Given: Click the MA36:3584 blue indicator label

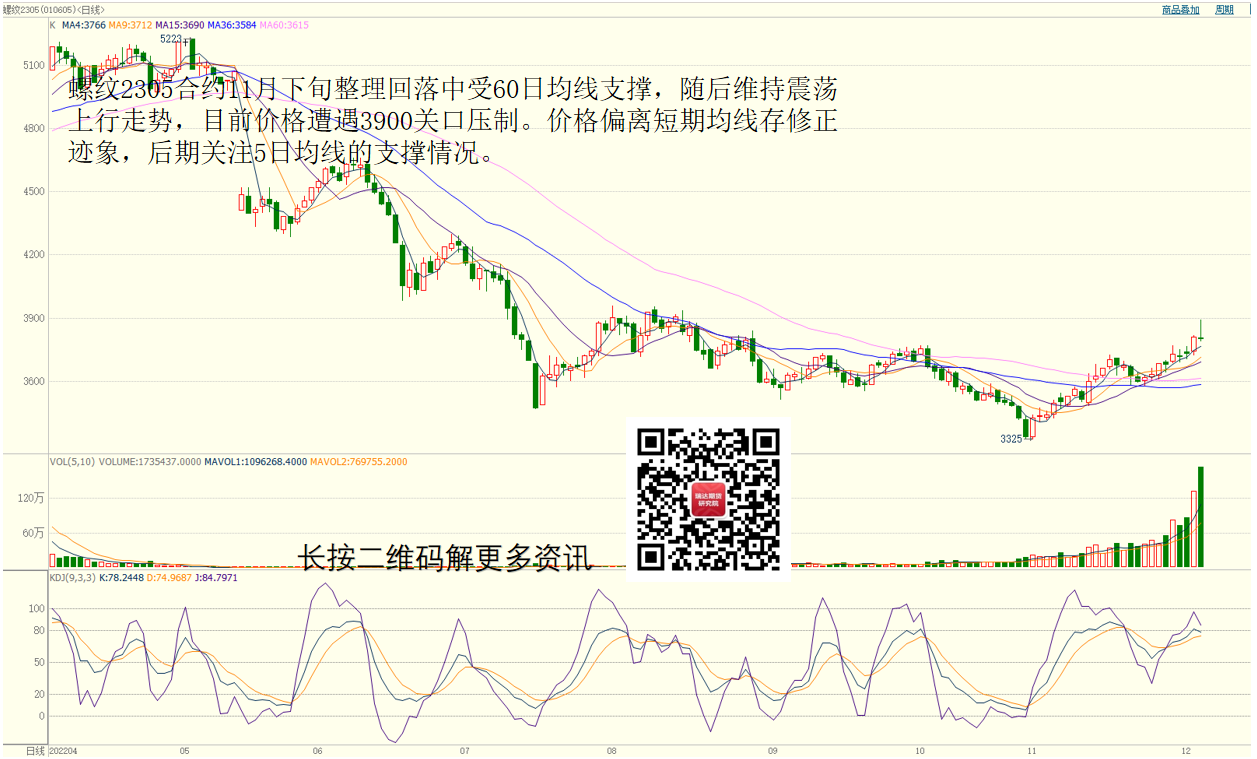Looking at the screenshot, I should pos(232,25).
